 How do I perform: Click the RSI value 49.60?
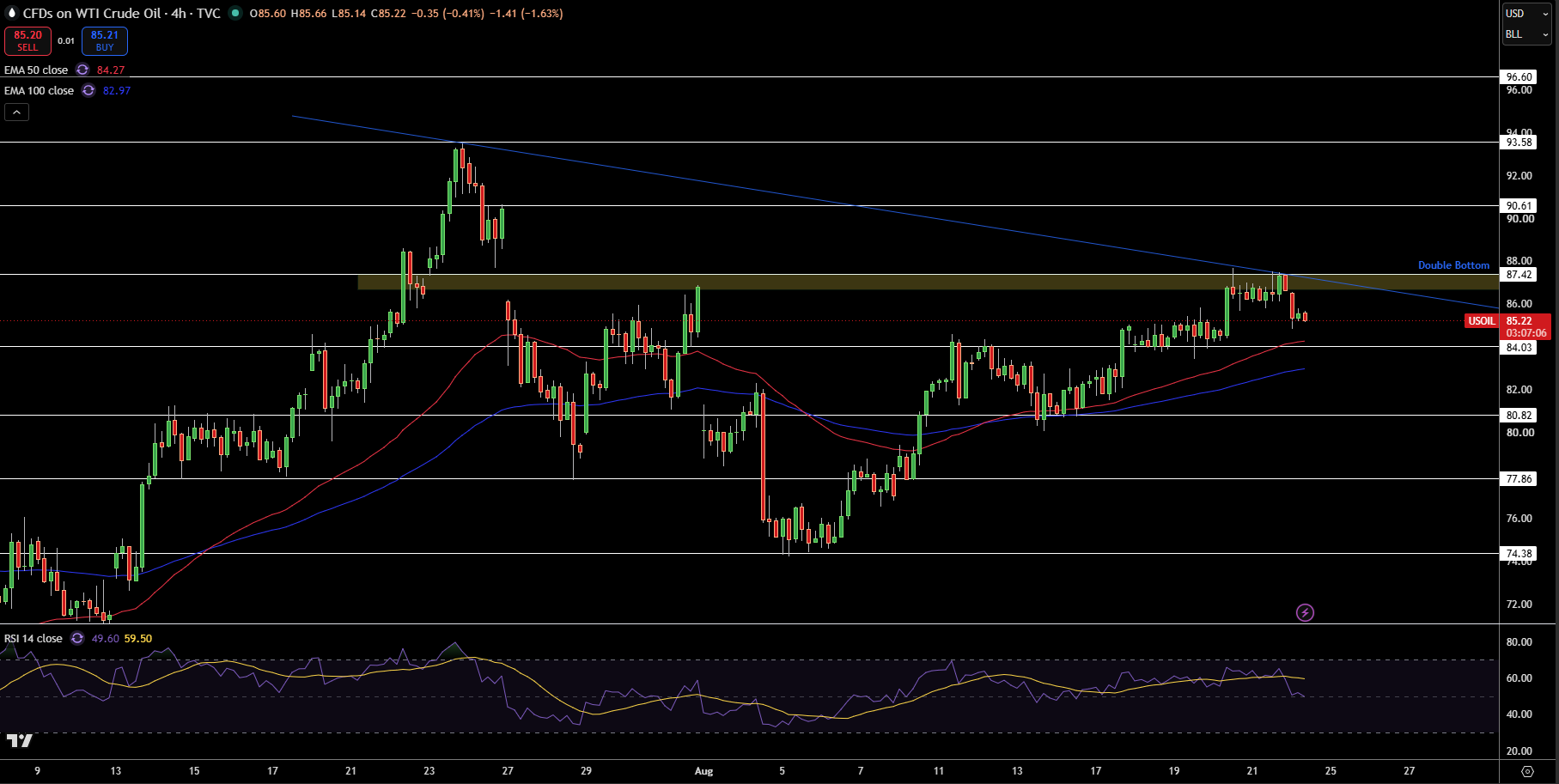point(105,639)
